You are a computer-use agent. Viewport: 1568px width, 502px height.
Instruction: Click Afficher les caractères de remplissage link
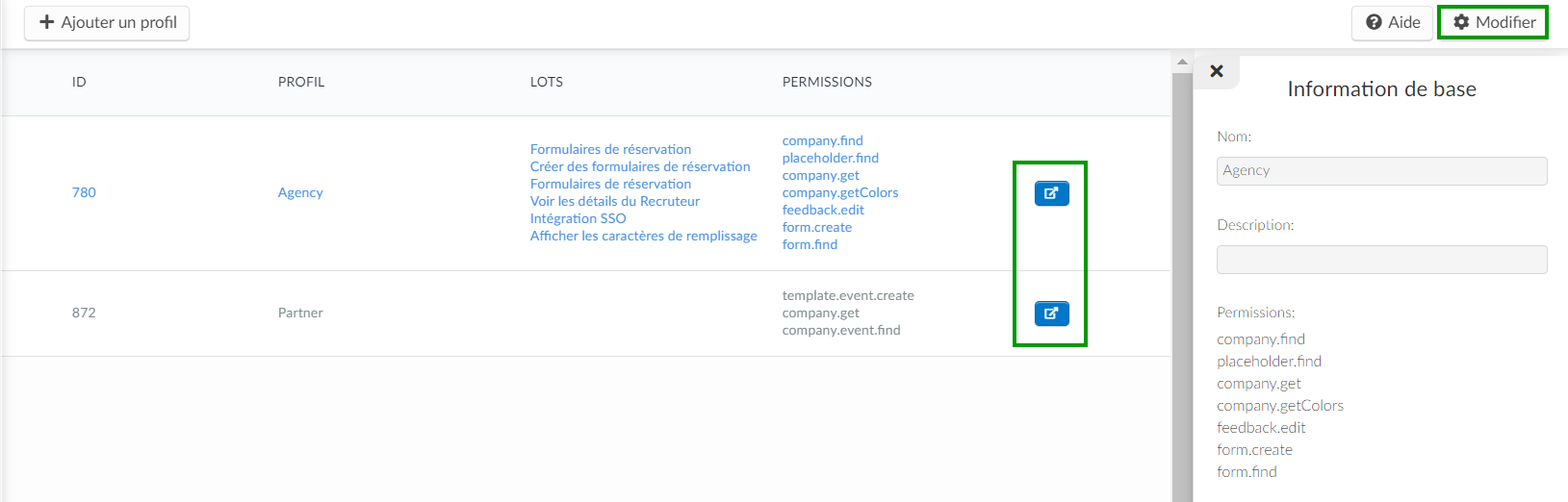[643, 236]
